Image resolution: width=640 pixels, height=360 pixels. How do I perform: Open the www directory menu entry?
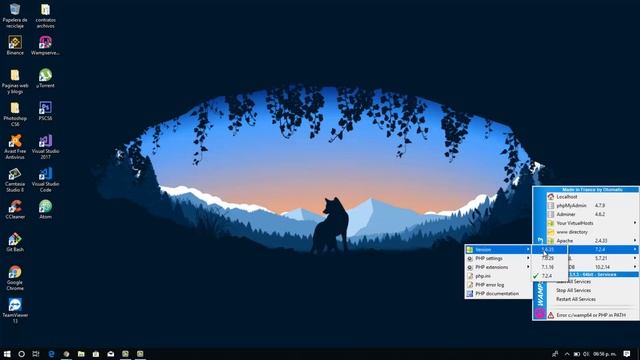592,232
